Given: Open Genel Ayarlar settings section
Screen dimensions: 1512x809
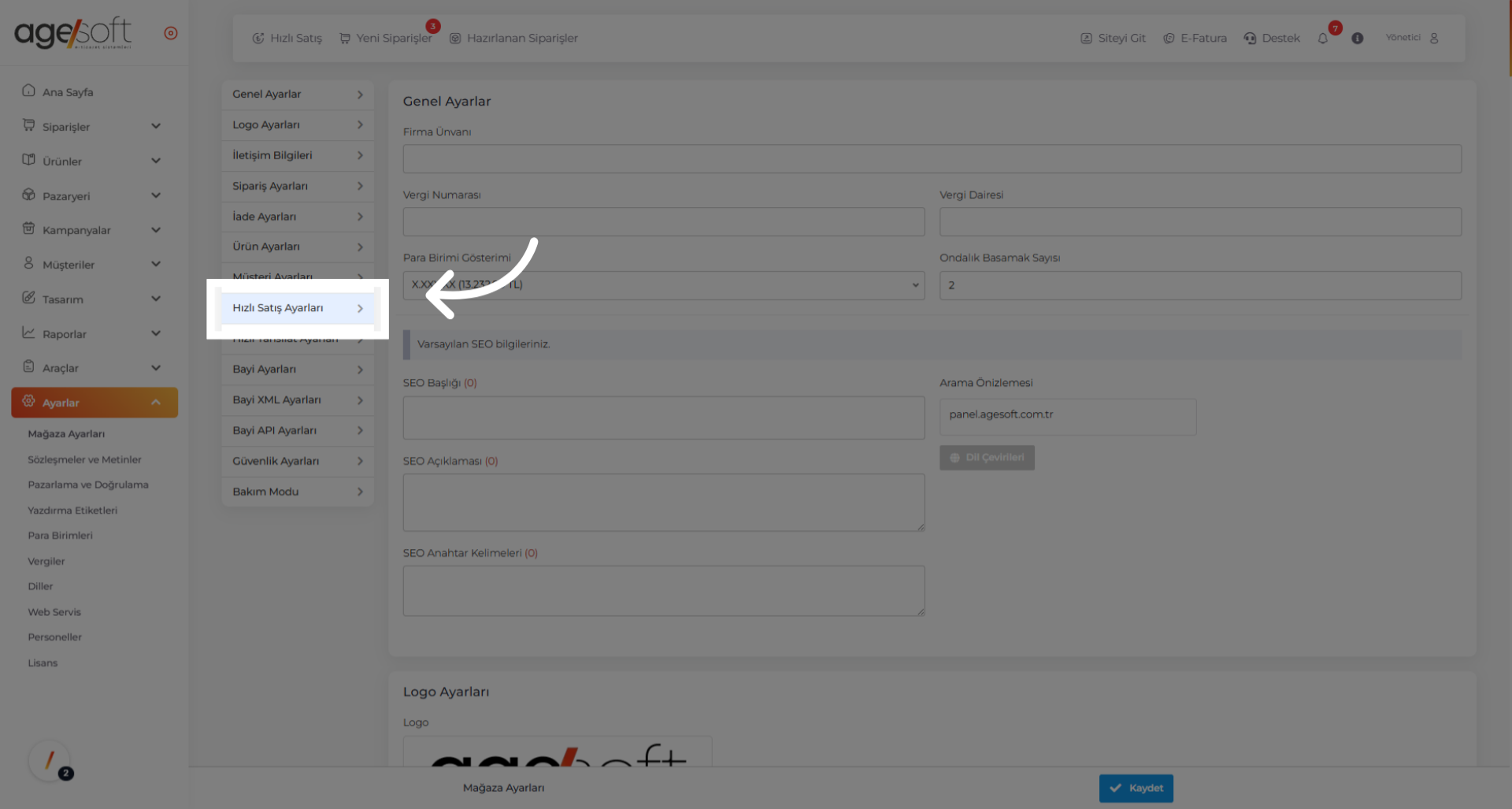Looking at the screenshot, I should pos(298,95).
